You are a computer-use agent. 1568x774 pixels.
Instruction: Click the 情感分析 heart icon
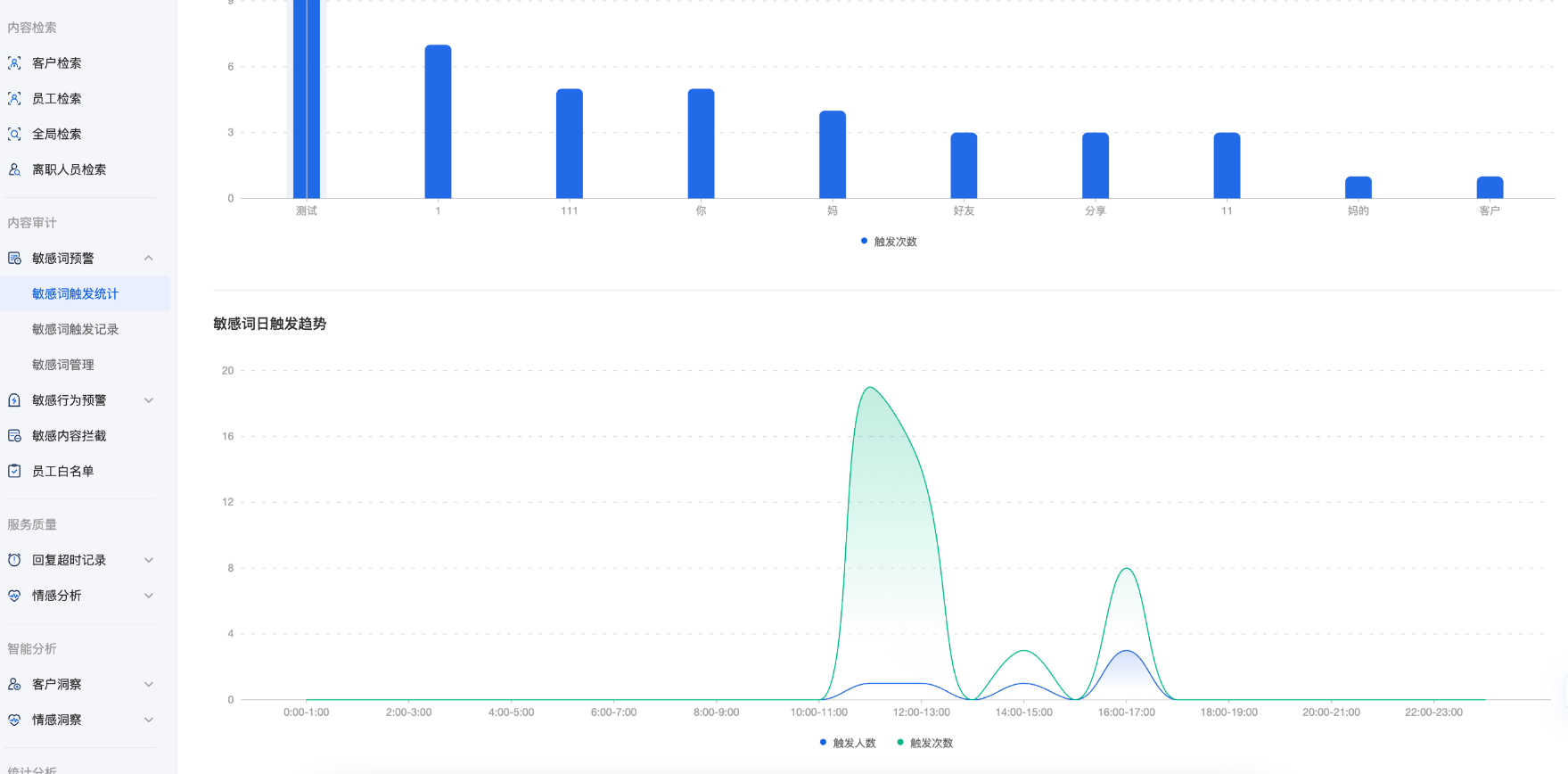14,596
